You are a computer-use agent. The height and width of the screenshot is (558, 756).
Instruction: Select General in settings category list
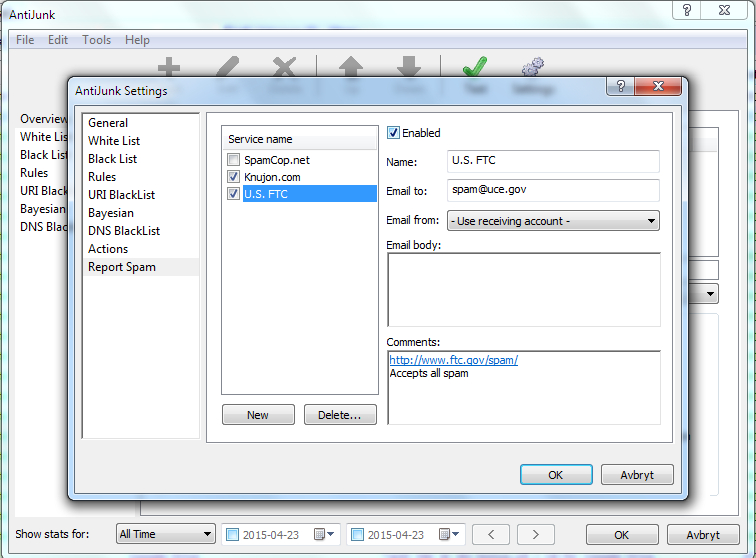[141, 122]
